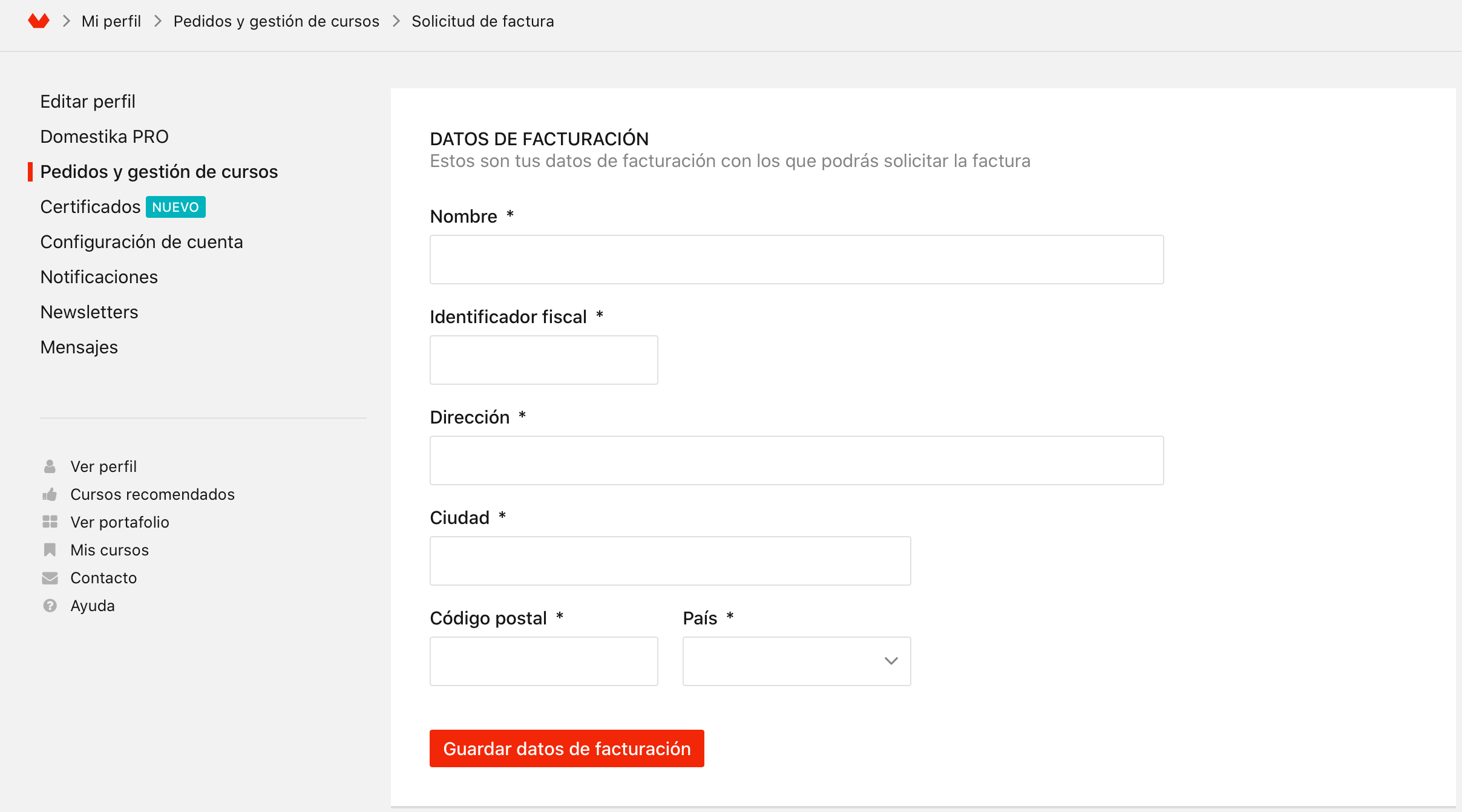Screen dimensions: 1462x812
Task: Open Mis cursos link
Action: tap(110, 550)
